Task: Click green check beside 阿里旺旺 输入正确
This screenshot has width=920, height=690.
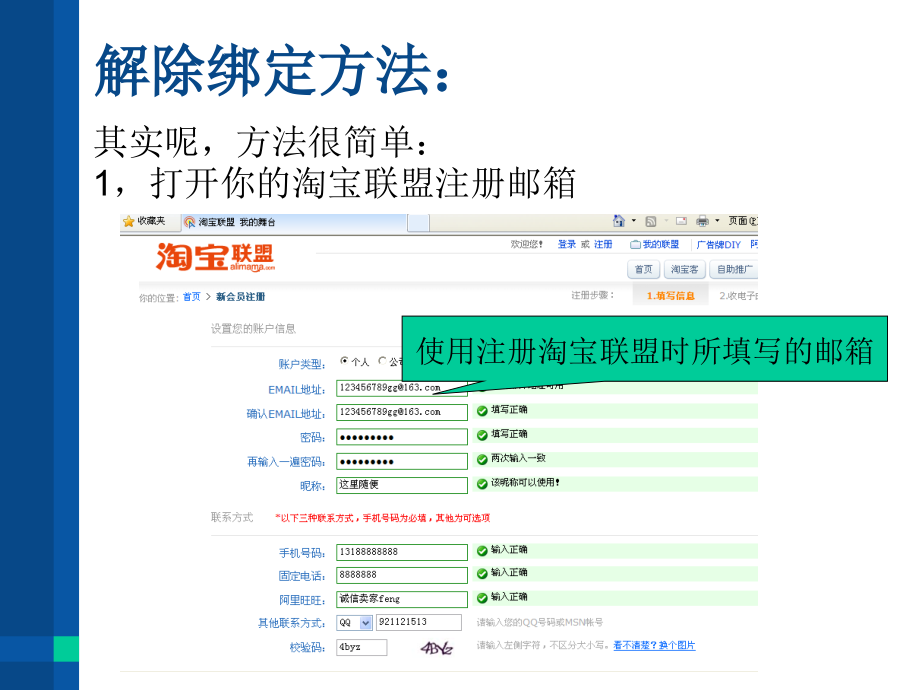Action: 482,598
